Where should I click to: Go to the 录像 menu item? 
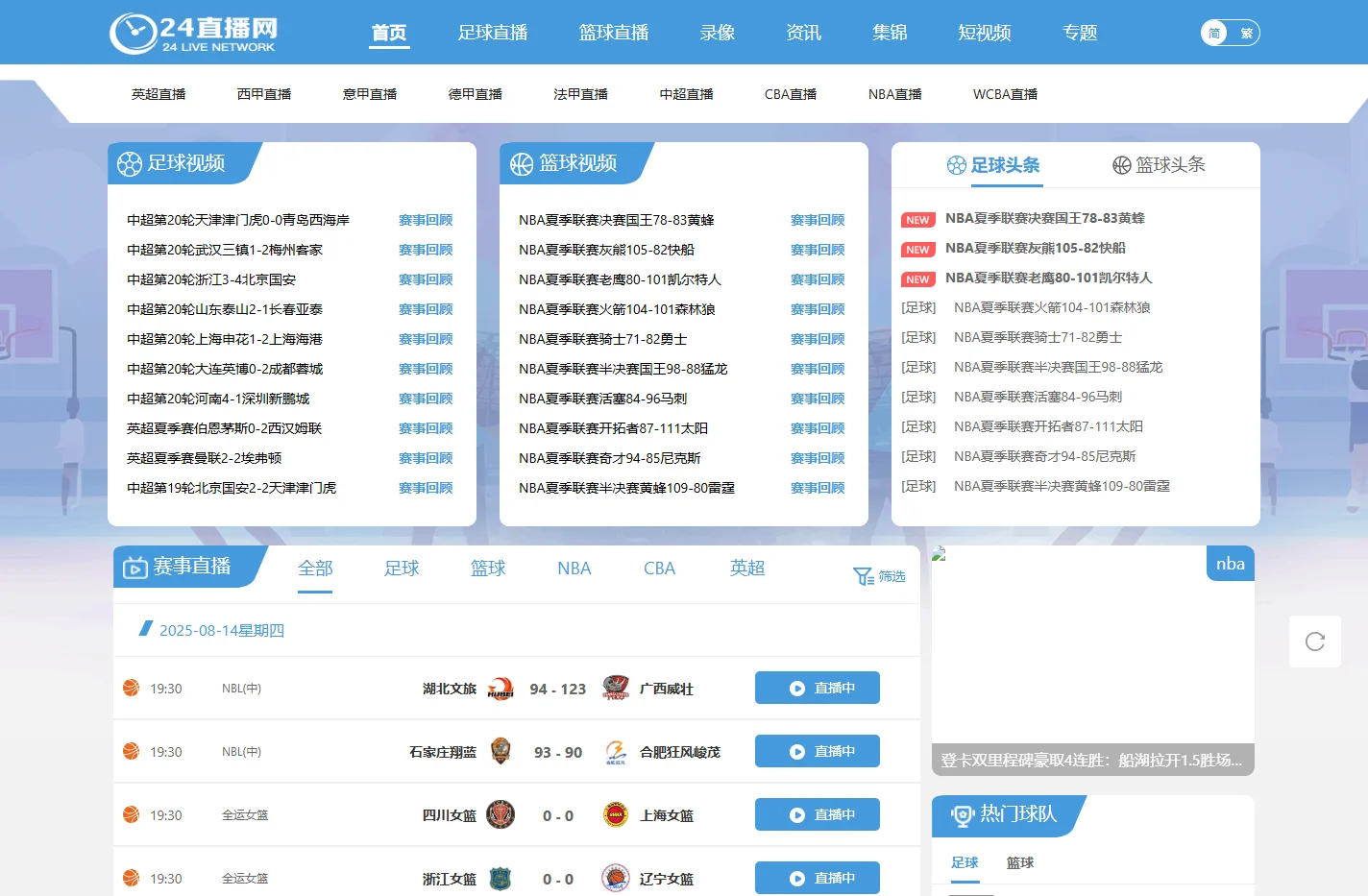718,33
